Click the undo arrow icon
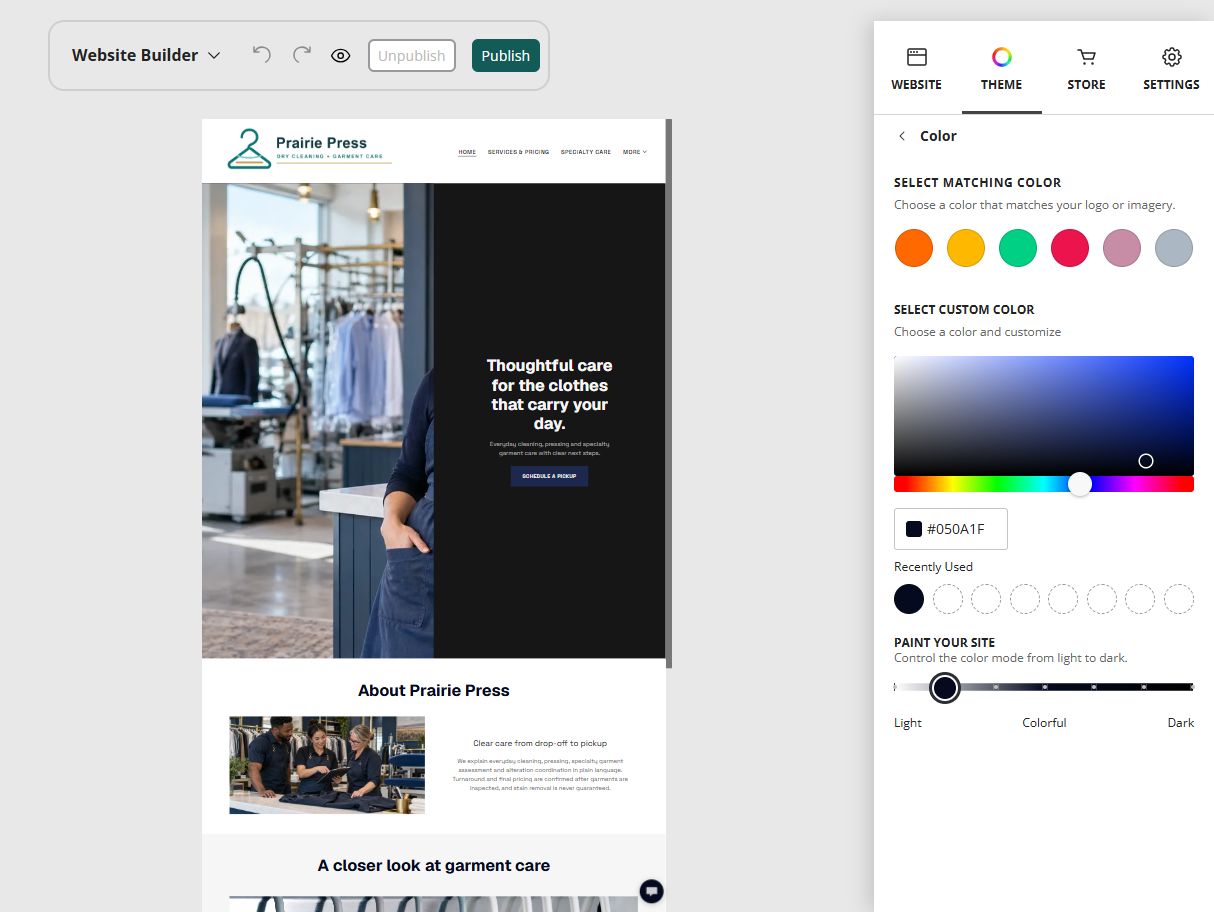 coord(262,55)
